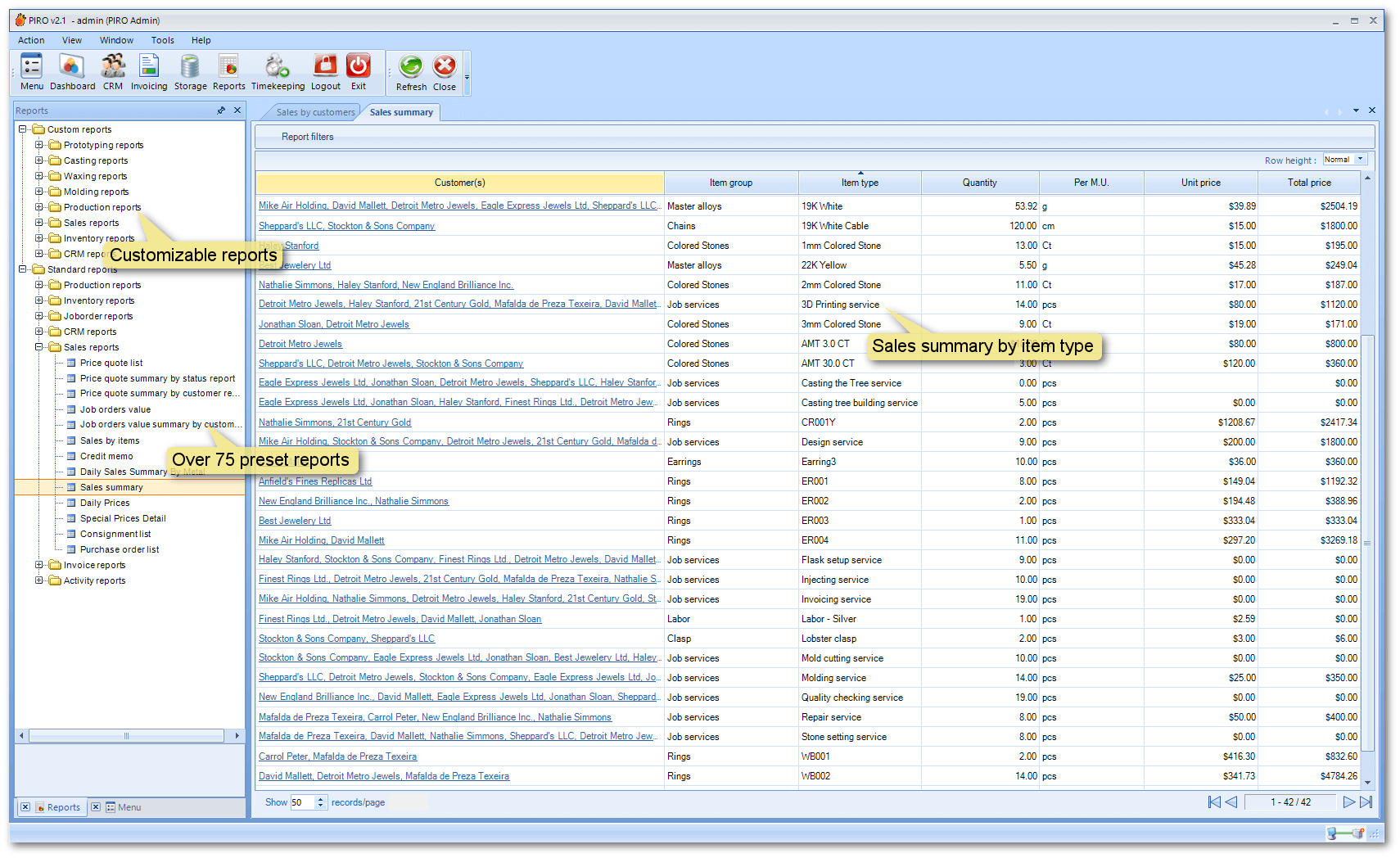1400x858 pixels.
Task: Open the Window menu
Action: pyautogui.click(x=116, y=40)
